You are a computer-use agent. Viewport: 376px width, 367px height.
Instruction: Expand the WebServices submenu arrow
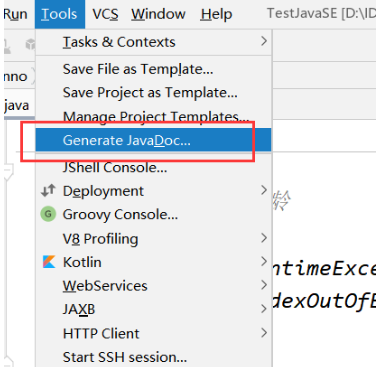[264, 285]
